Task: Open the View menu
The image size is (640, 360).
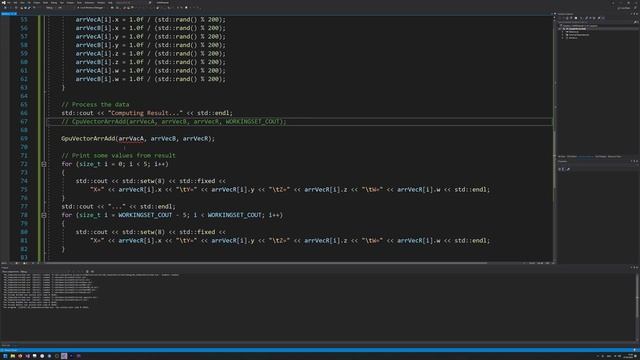Action: [22, 2]
